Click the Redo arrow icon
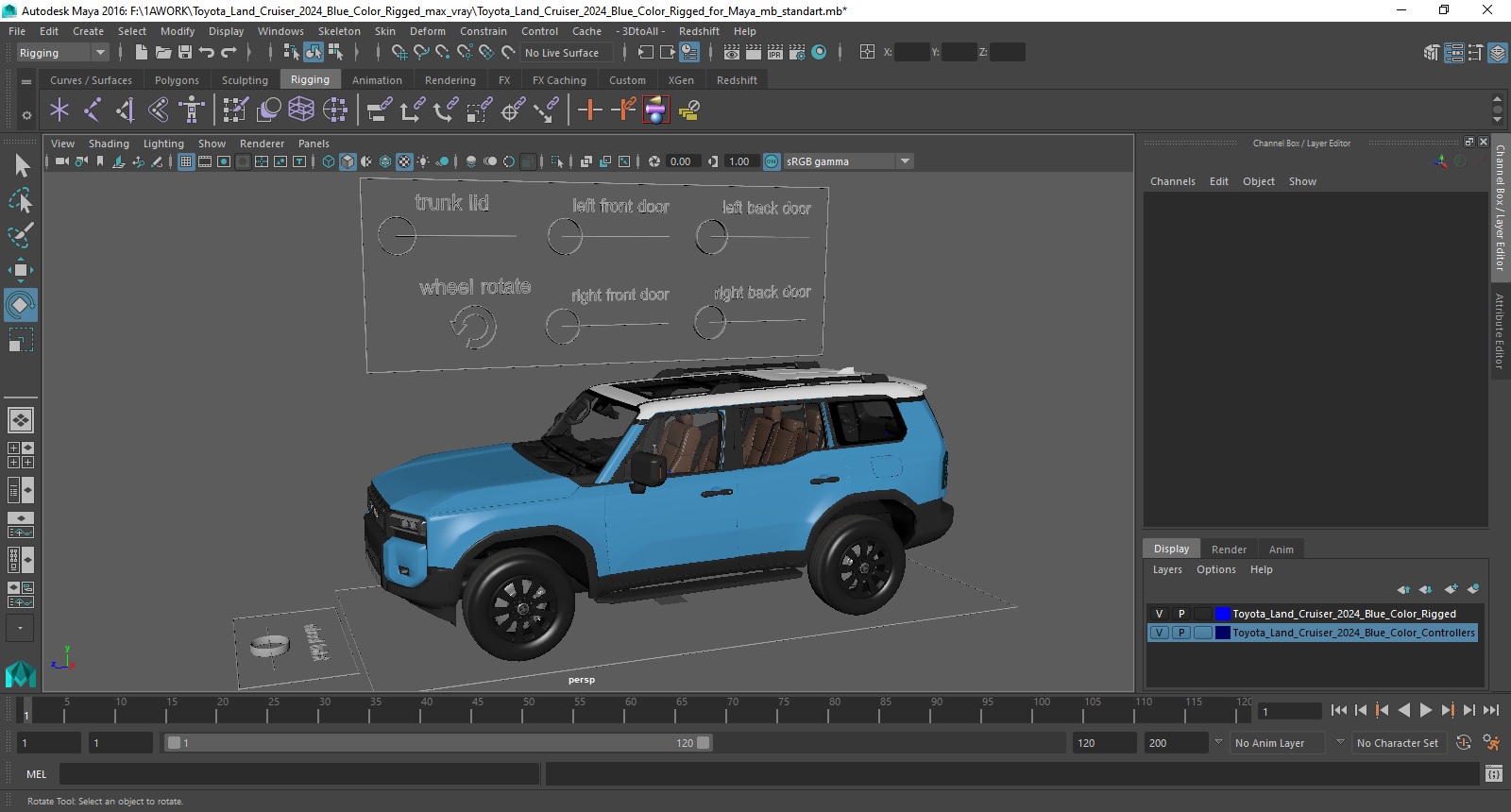Image resolution: width=1511 pixels, height=812 pixels. pyautogui.click(x=229, y=53)
